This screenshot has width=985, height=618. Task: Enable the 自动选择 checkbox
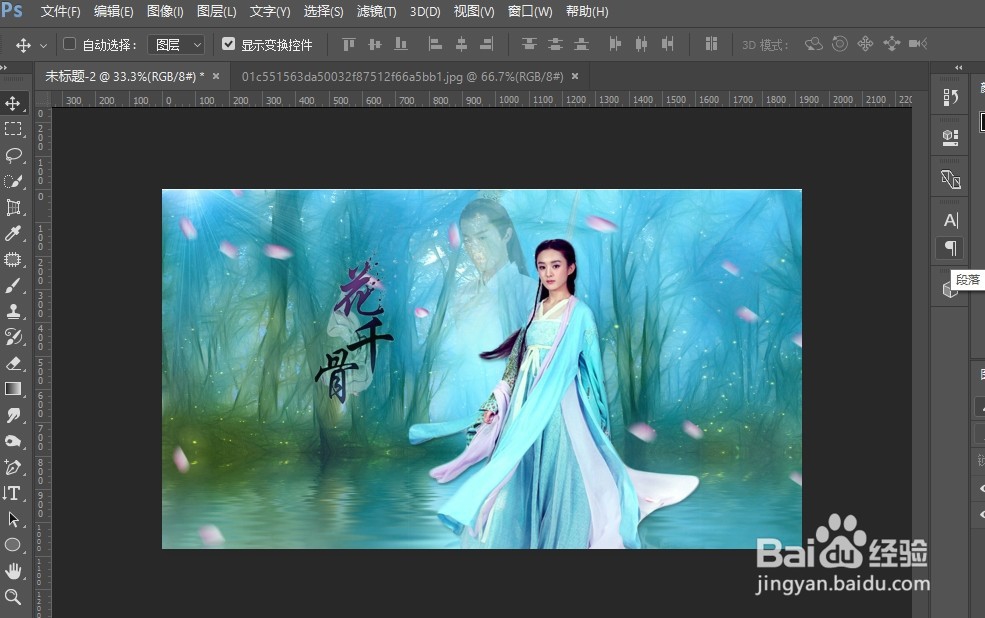[x=70, y=44]
